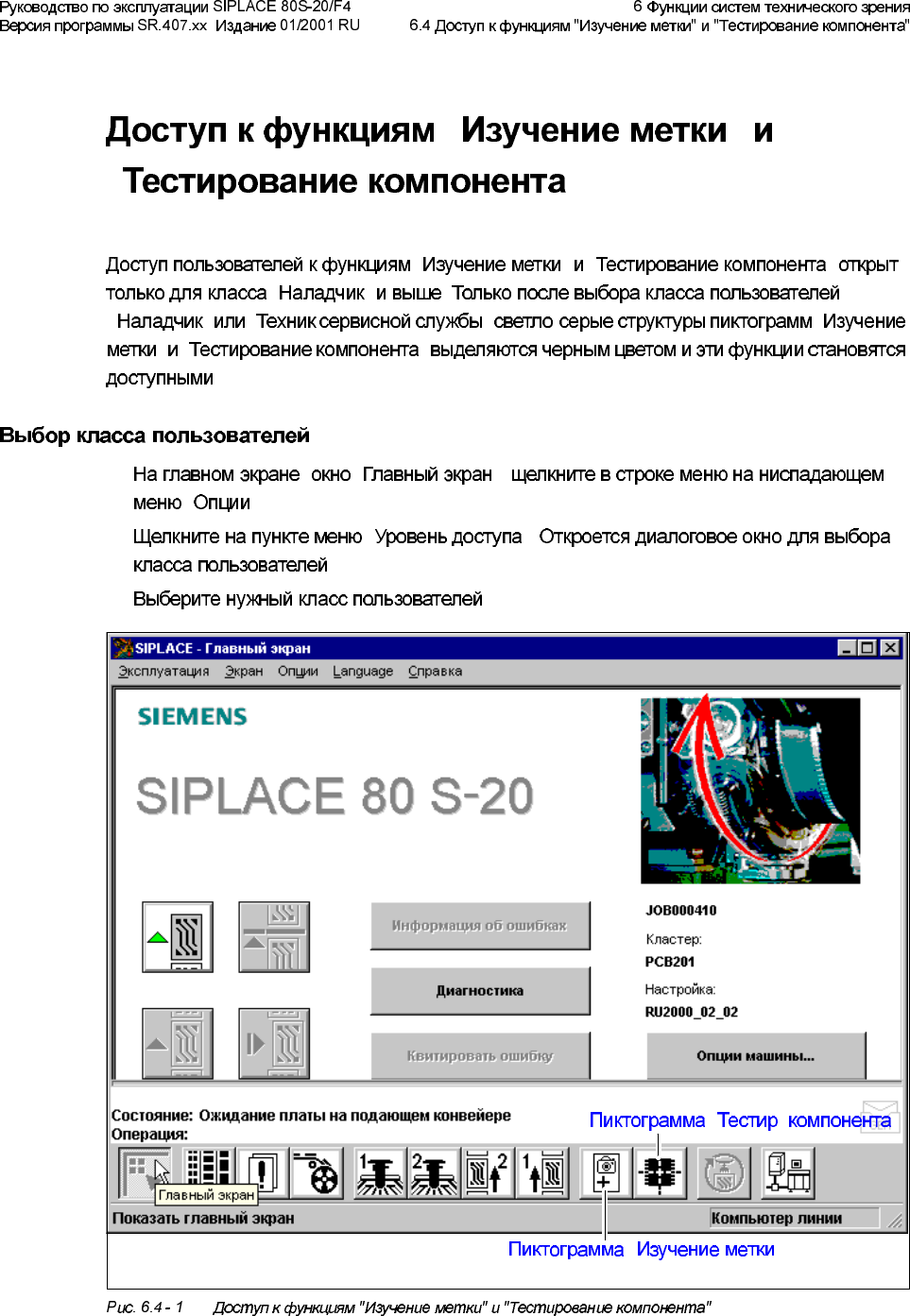Maximize the SIPLACE main window
The width and height of the screenshot is (910, 1316).
tap(867, 648)
